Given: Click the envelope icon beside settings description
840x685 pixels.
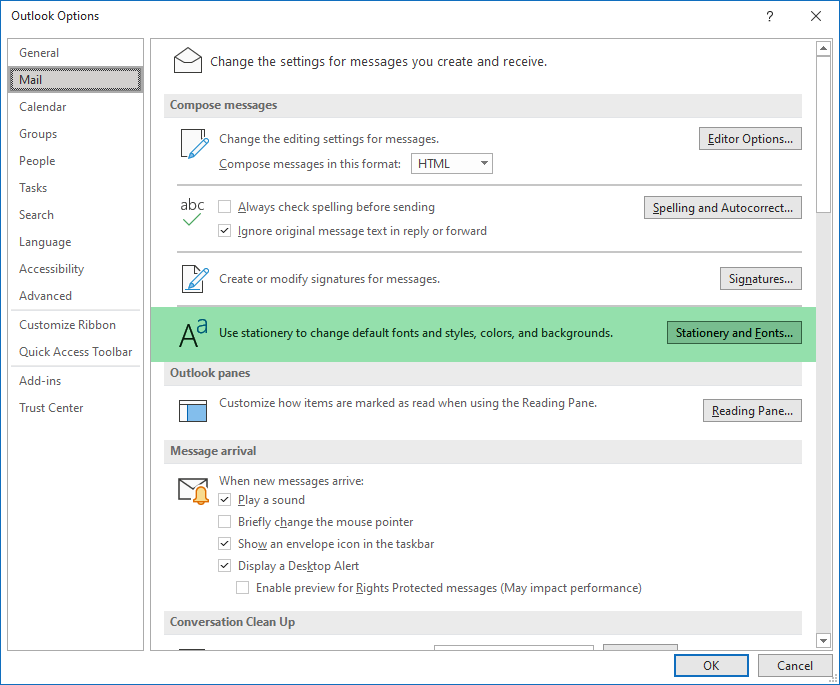Looking at the screenshot, I should (x=187, y=60).
